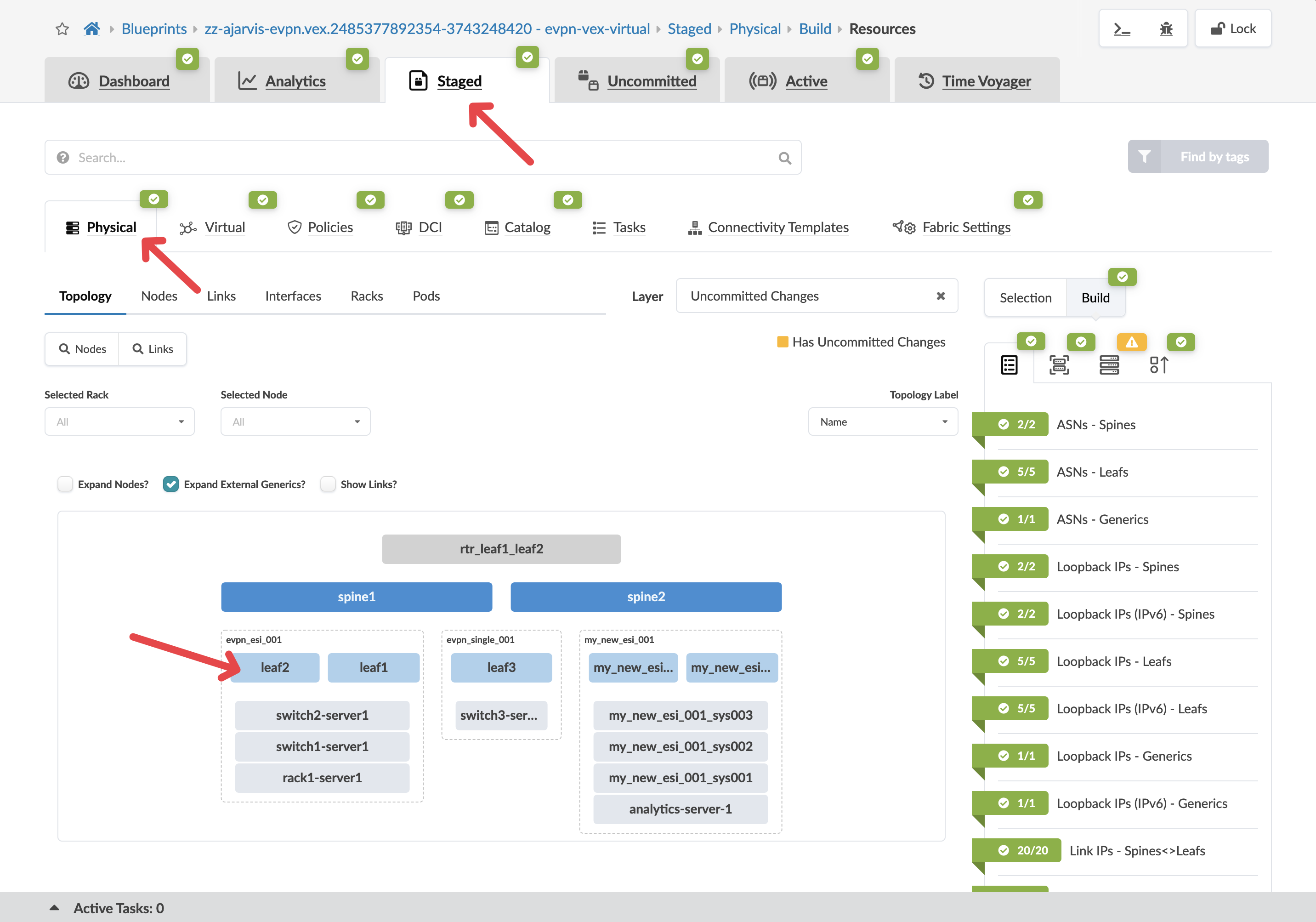
Task: Click the favorite star icon in breadcrumb
Action: coord(62,28)
